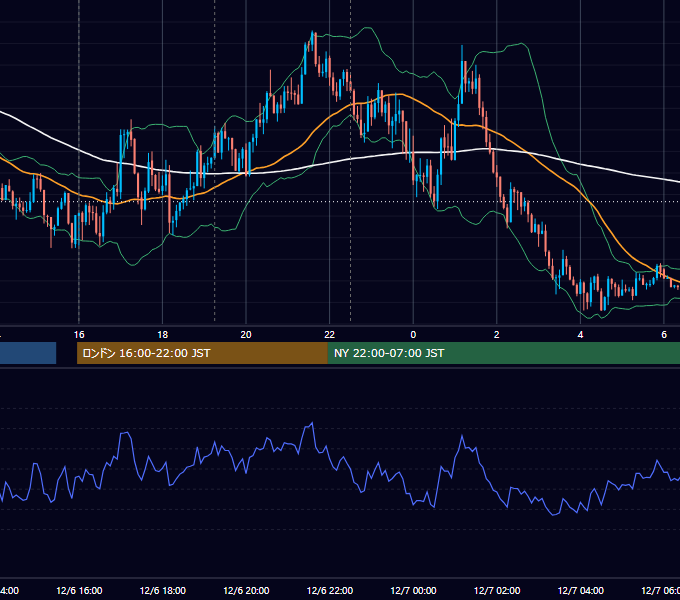This screenshot has height=600, width=680.
Task: Click the NY 22:00-07:00 JST session bar
Action: point(503,353)
